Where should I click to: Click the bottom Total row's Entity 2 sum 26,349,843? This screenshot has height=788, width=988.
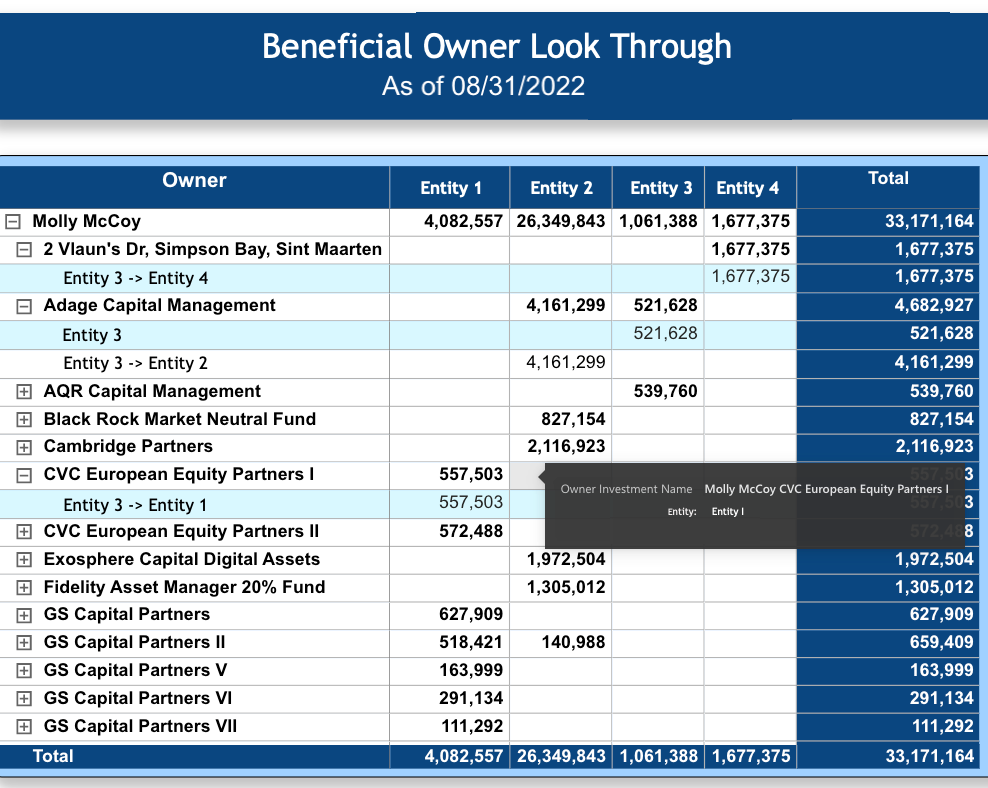561,756
